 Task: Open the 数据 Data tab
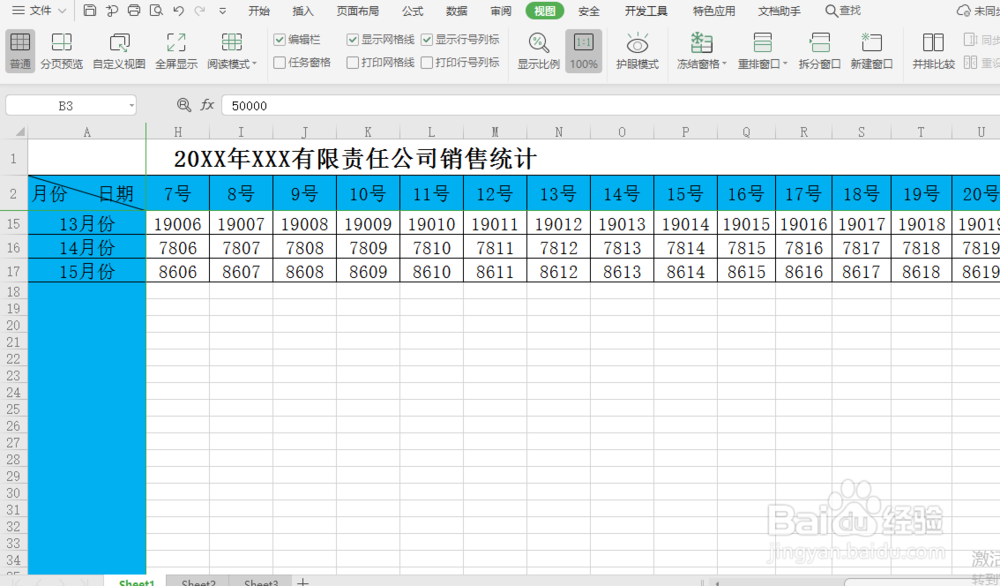click(x=457, y=11)
